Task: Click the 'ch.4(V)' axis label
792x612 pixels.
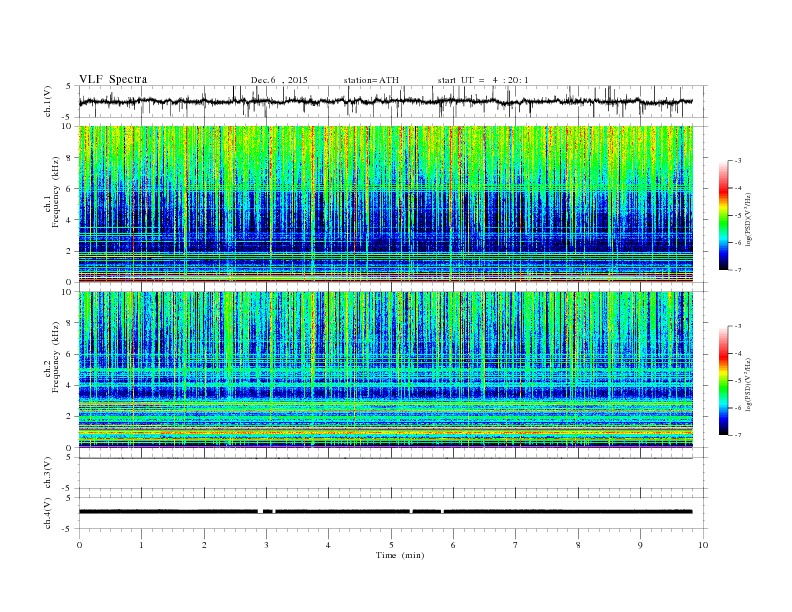Action: coord(48,513)
